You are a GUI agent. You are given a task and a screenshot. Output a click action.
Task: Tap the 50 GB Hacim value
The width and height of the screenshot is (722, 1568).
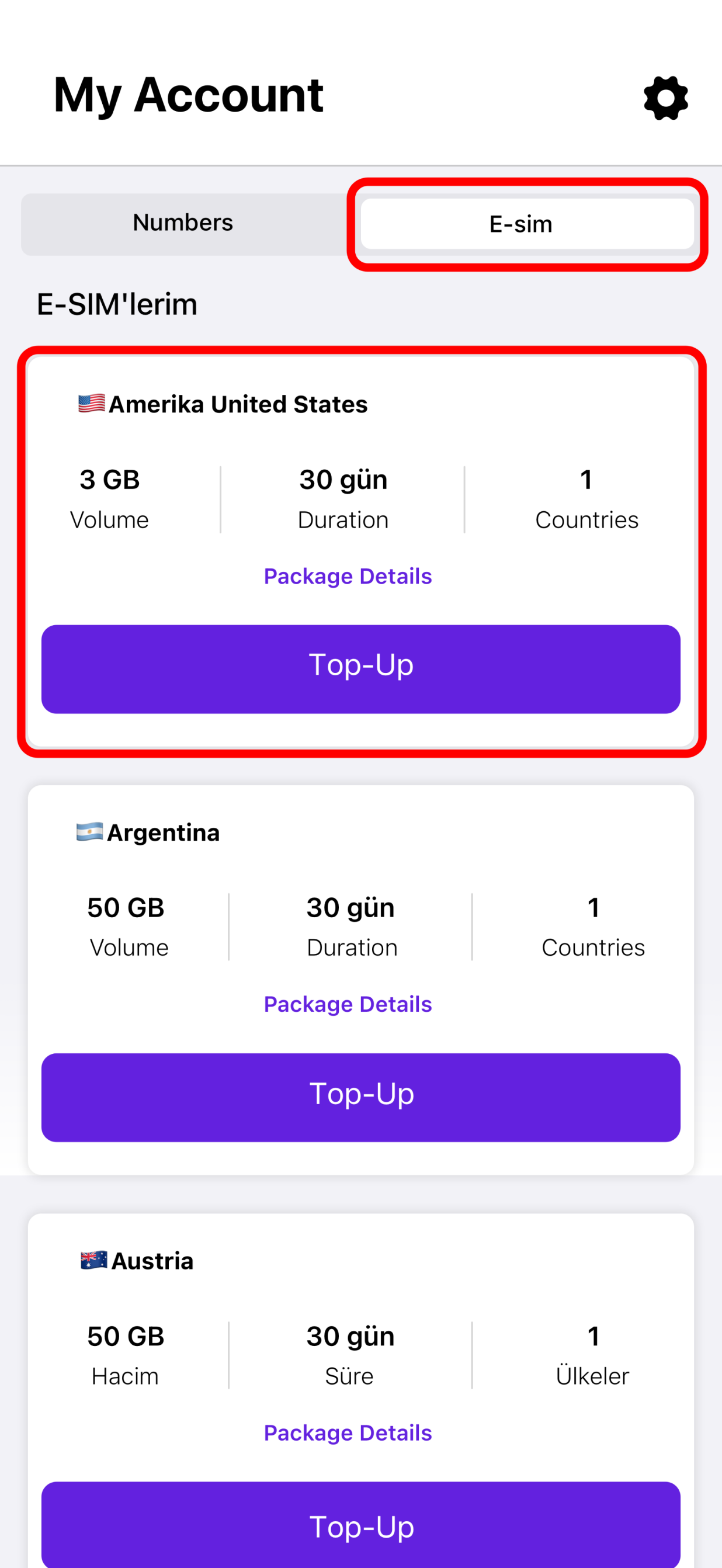pos(126,1336)
